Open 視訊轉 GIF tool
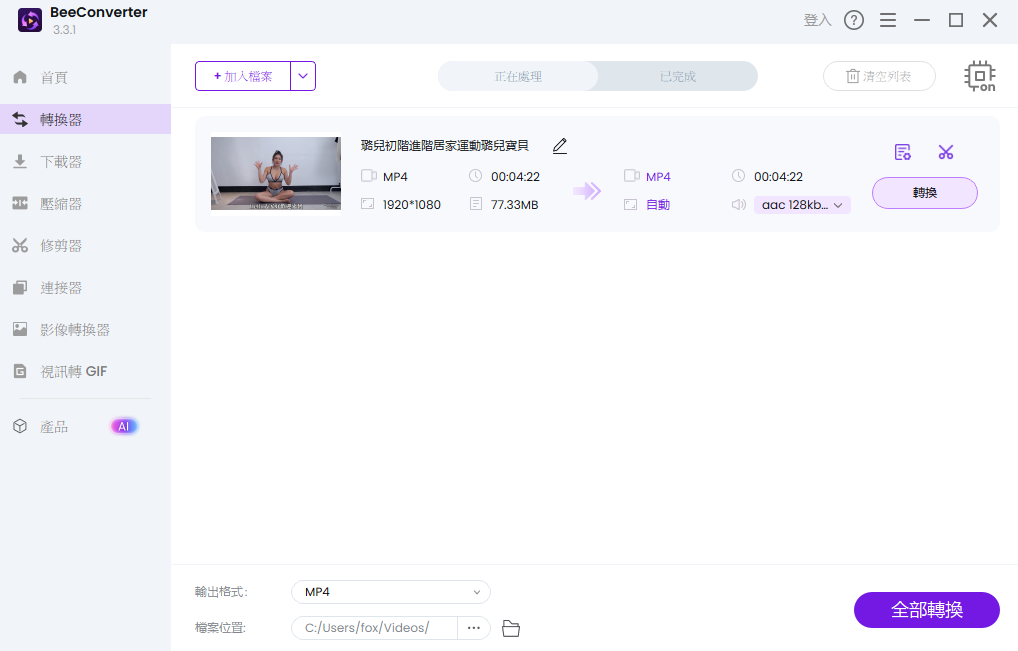 click(x=85, y=371)
